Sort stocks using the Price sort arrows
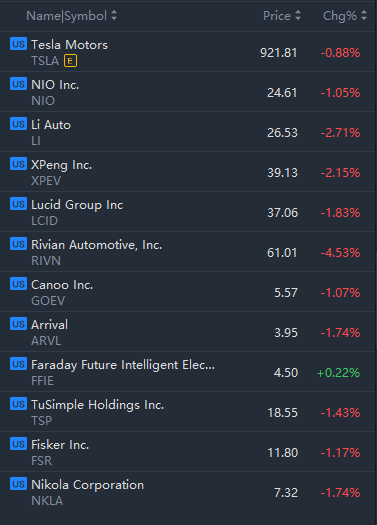The height and width of the screenshot is (525, 377). point(298,15)
